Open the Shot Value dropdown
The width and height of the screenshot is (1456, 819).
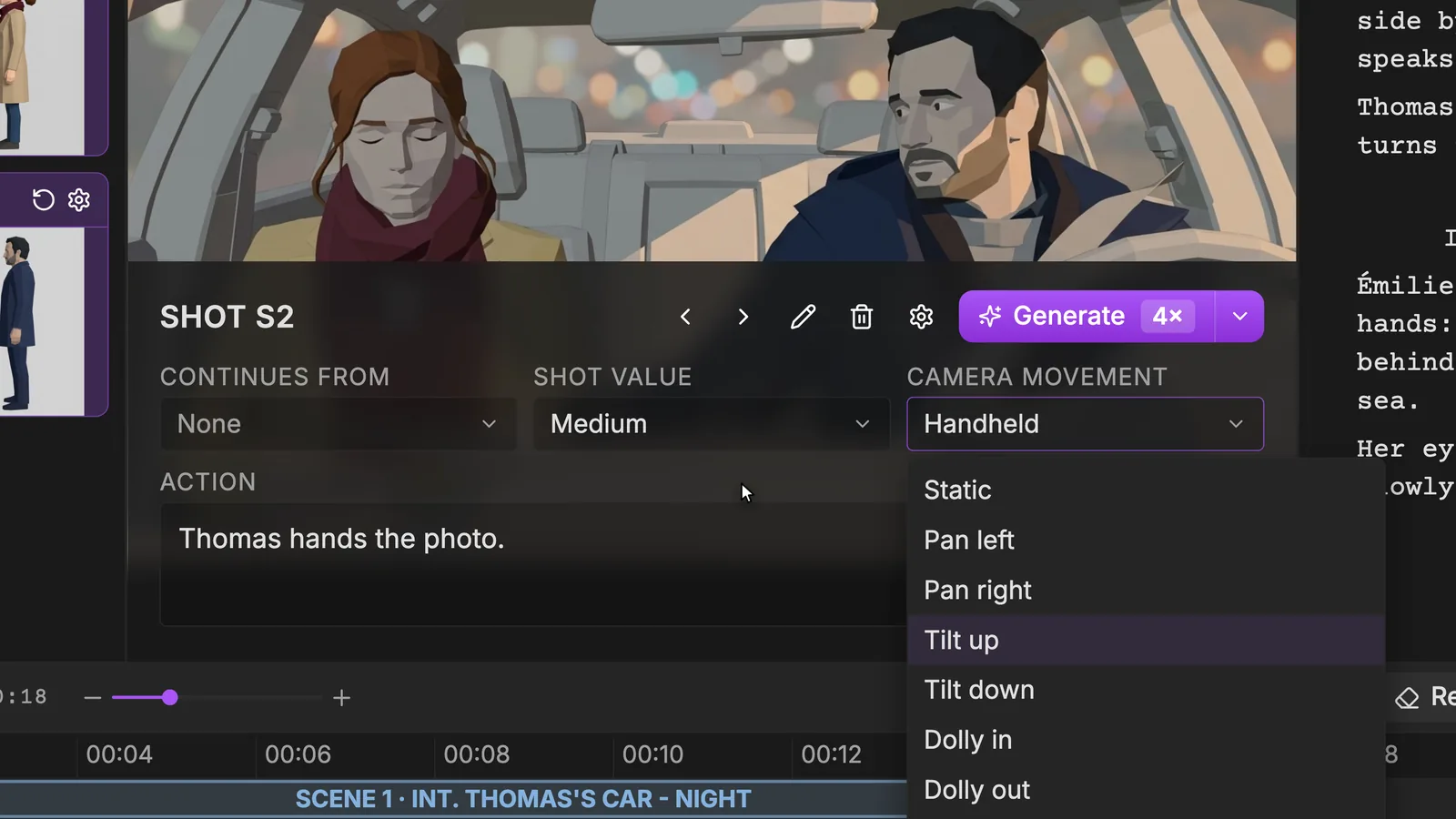click(712, 424)
